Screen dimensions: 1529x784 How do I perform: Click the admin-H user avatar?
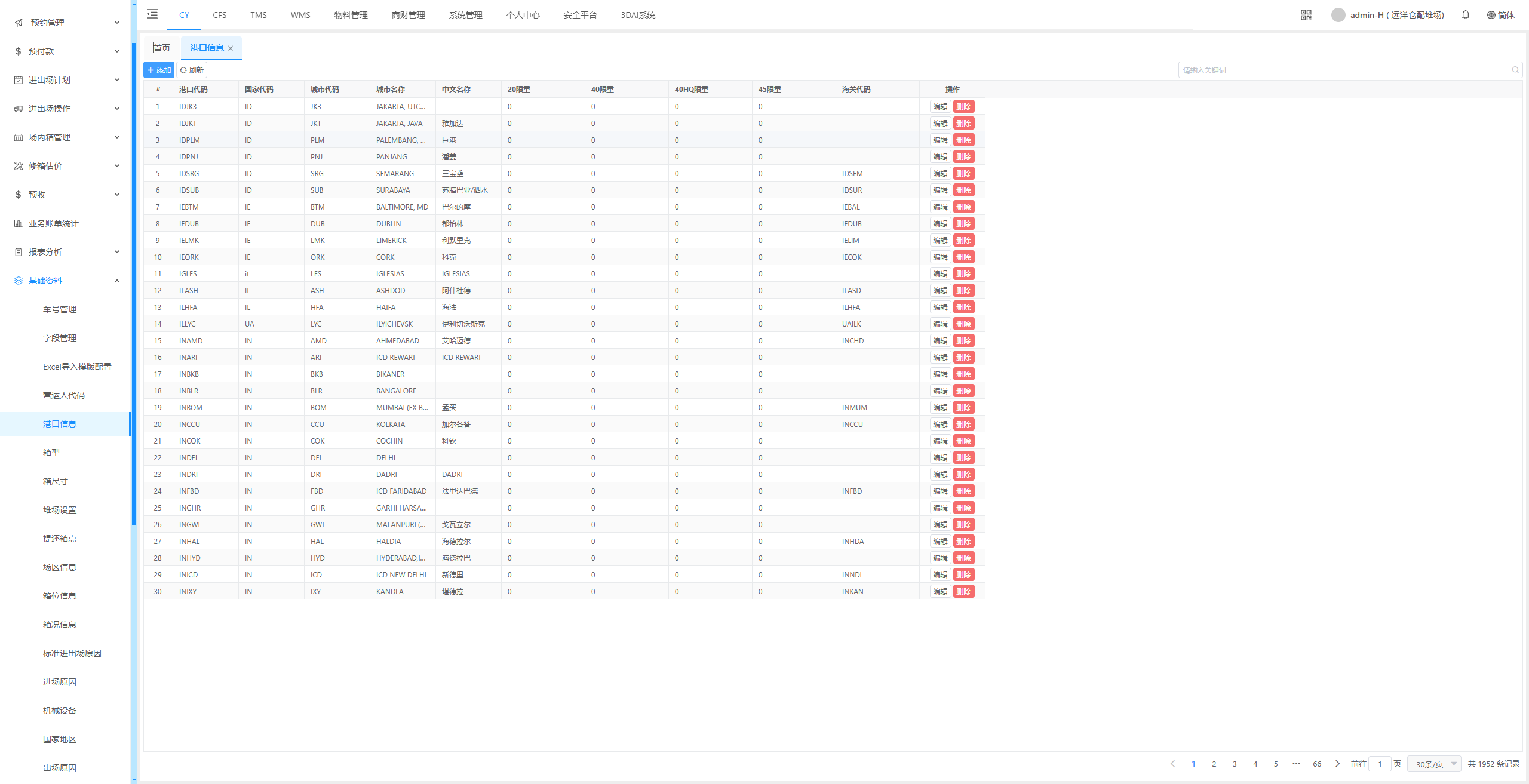[1338, 15]
